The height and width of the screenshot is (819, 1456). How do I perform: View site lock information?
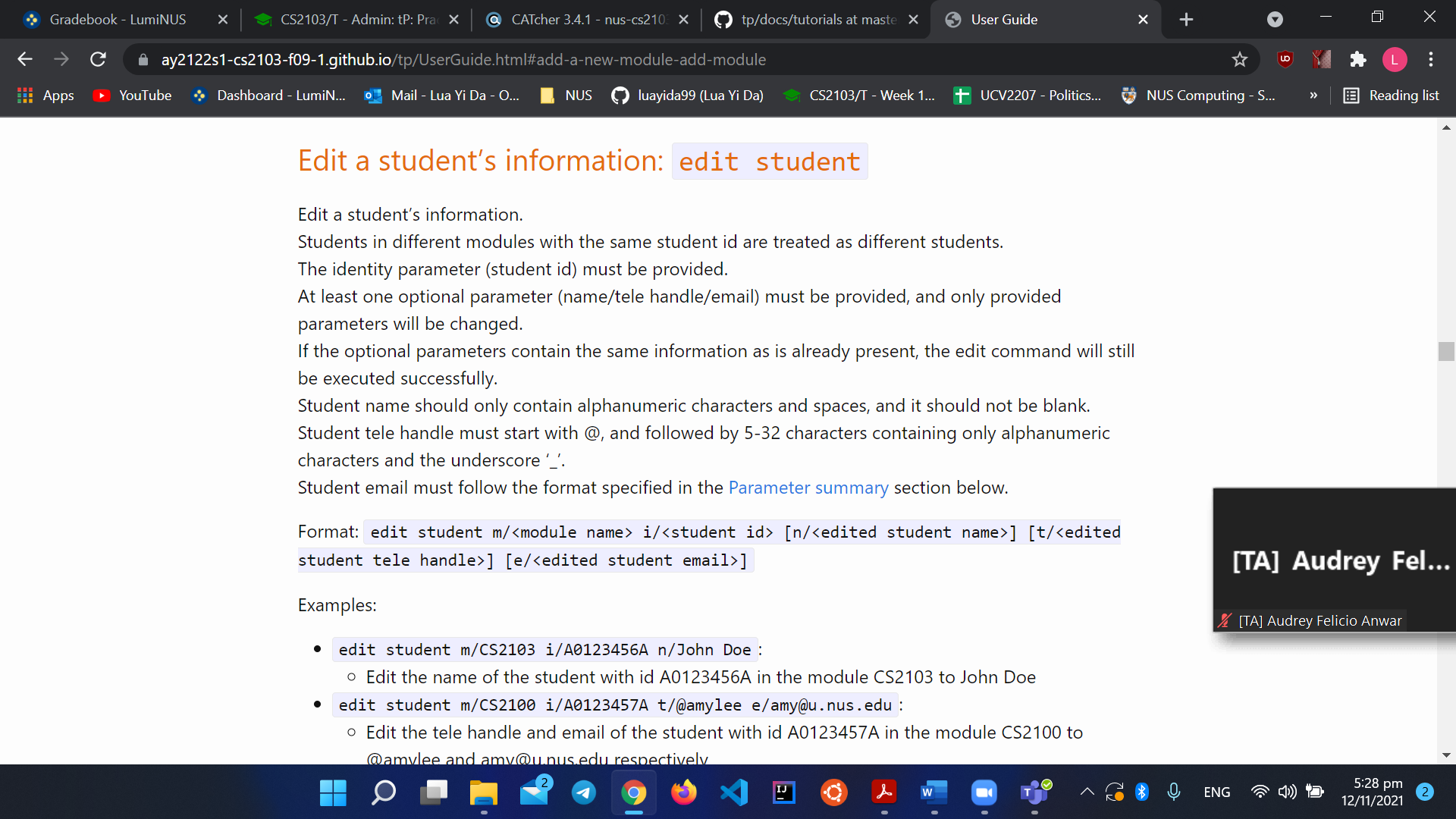click(x=143, y=59)
